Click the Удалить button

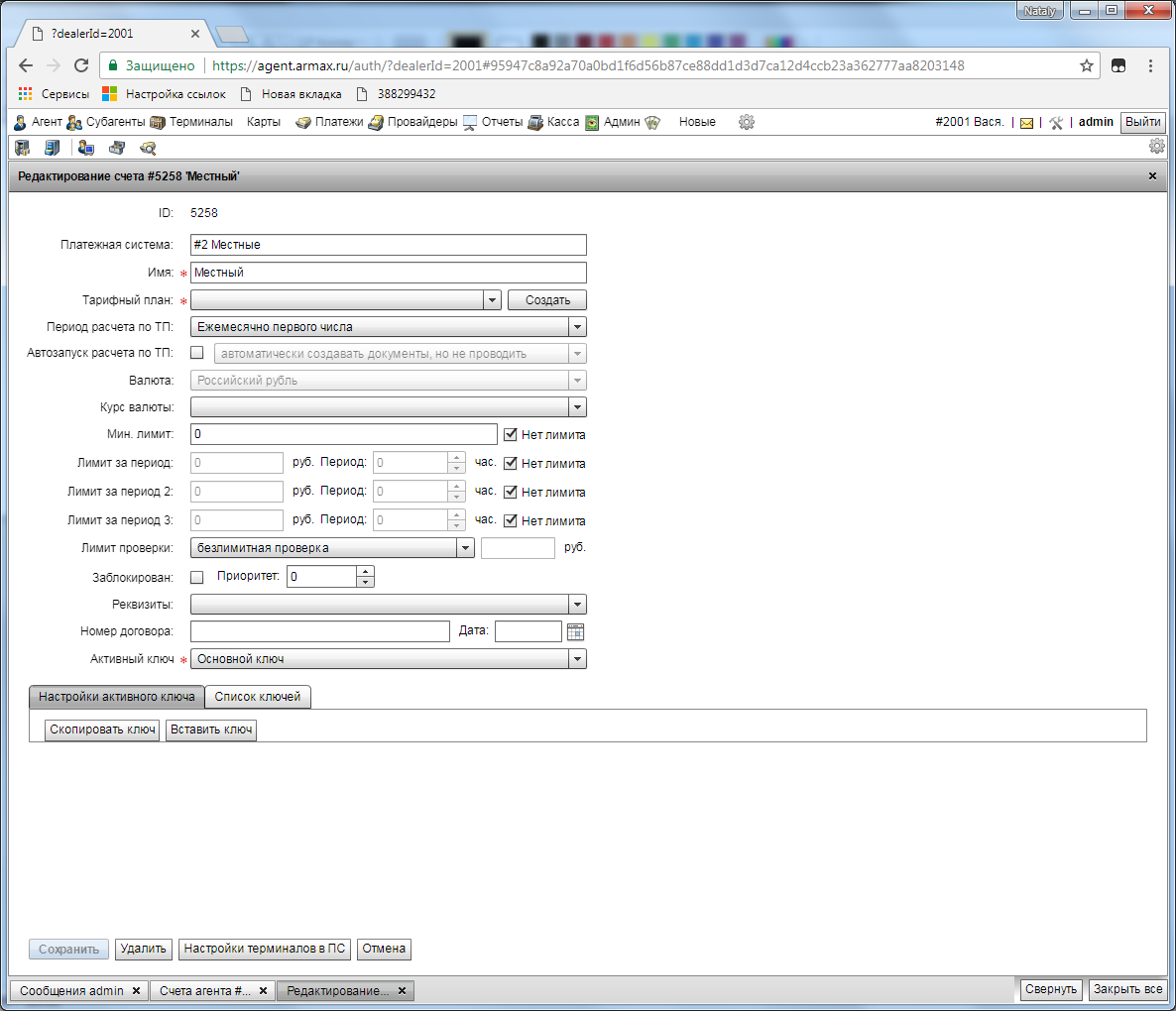143,949
